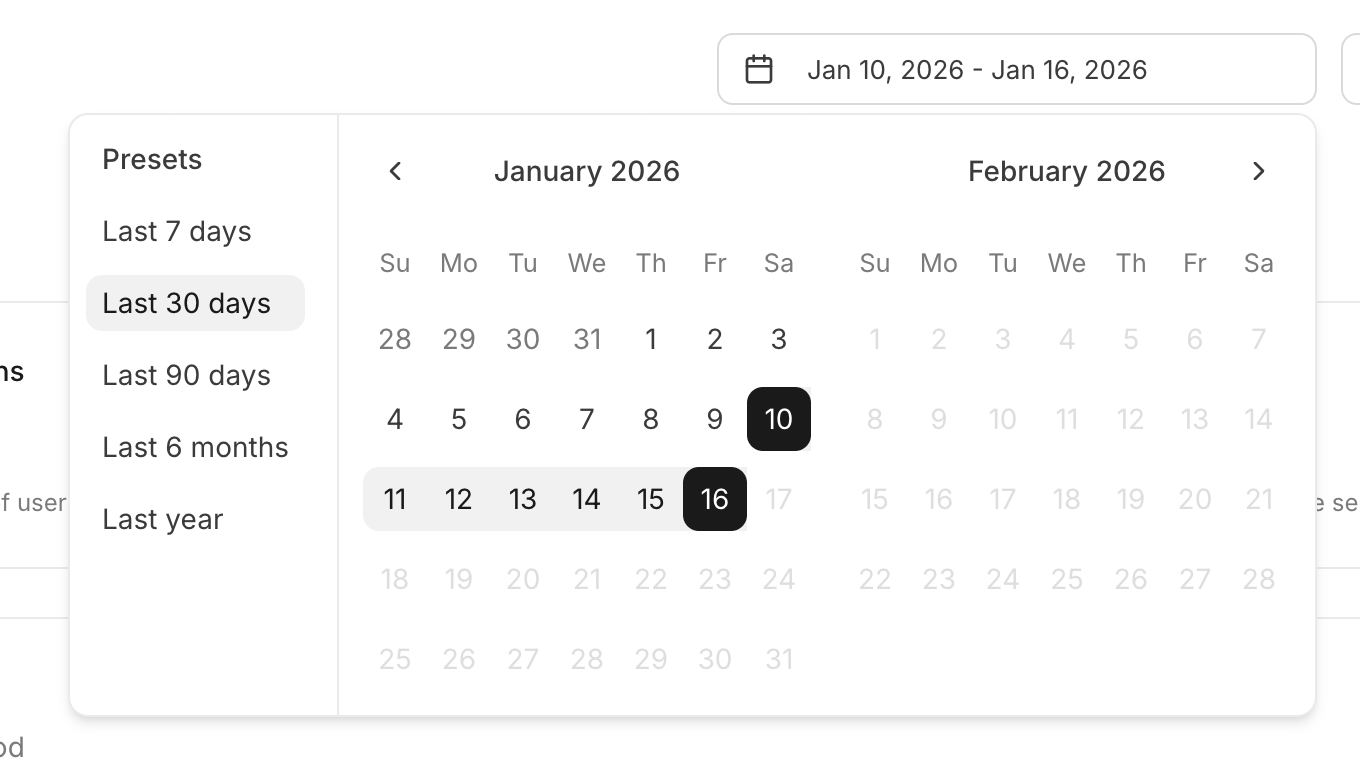Click January 16 end date

[714, 499]
